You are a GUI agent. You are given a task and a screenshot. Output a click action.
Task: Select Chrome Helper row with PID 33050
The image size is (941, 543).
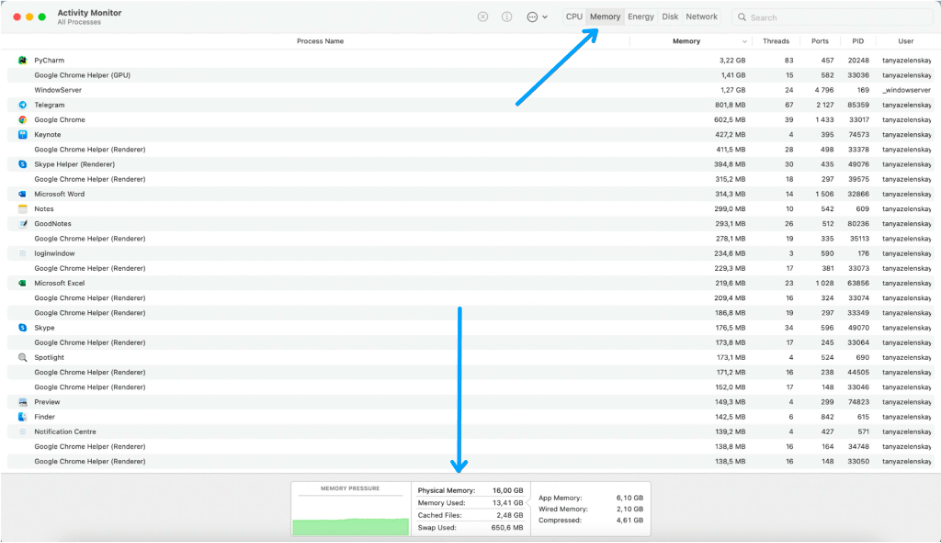(470, 461)
